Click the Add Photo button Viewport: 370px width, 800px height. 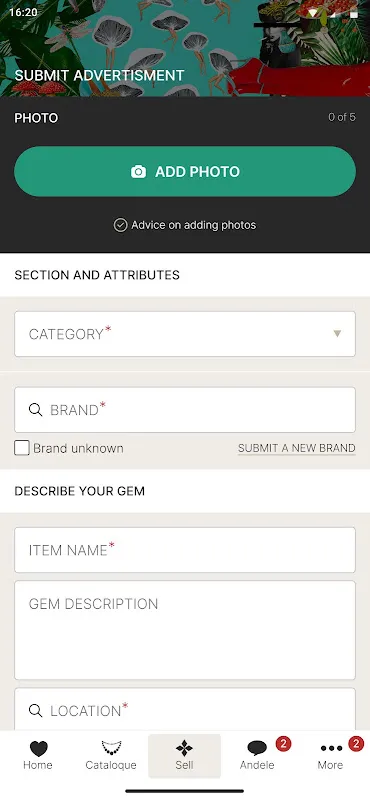point(185,171)
